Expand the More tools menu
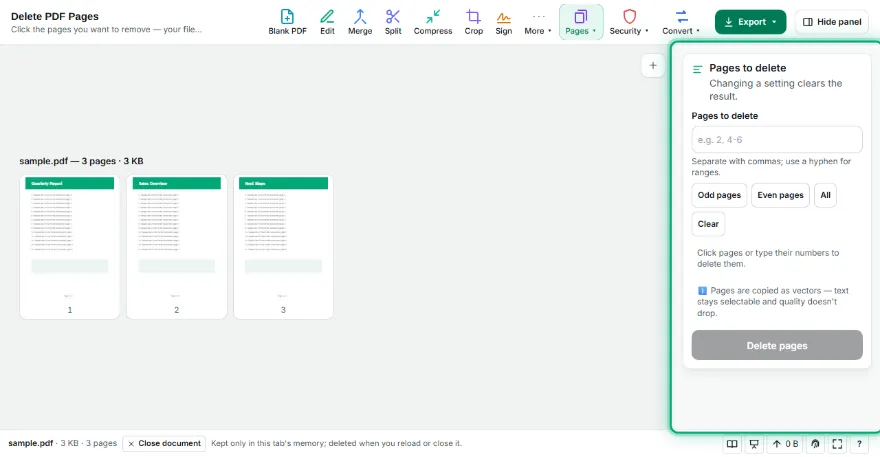This screenshot has height=457, width=880. [538, 22]
